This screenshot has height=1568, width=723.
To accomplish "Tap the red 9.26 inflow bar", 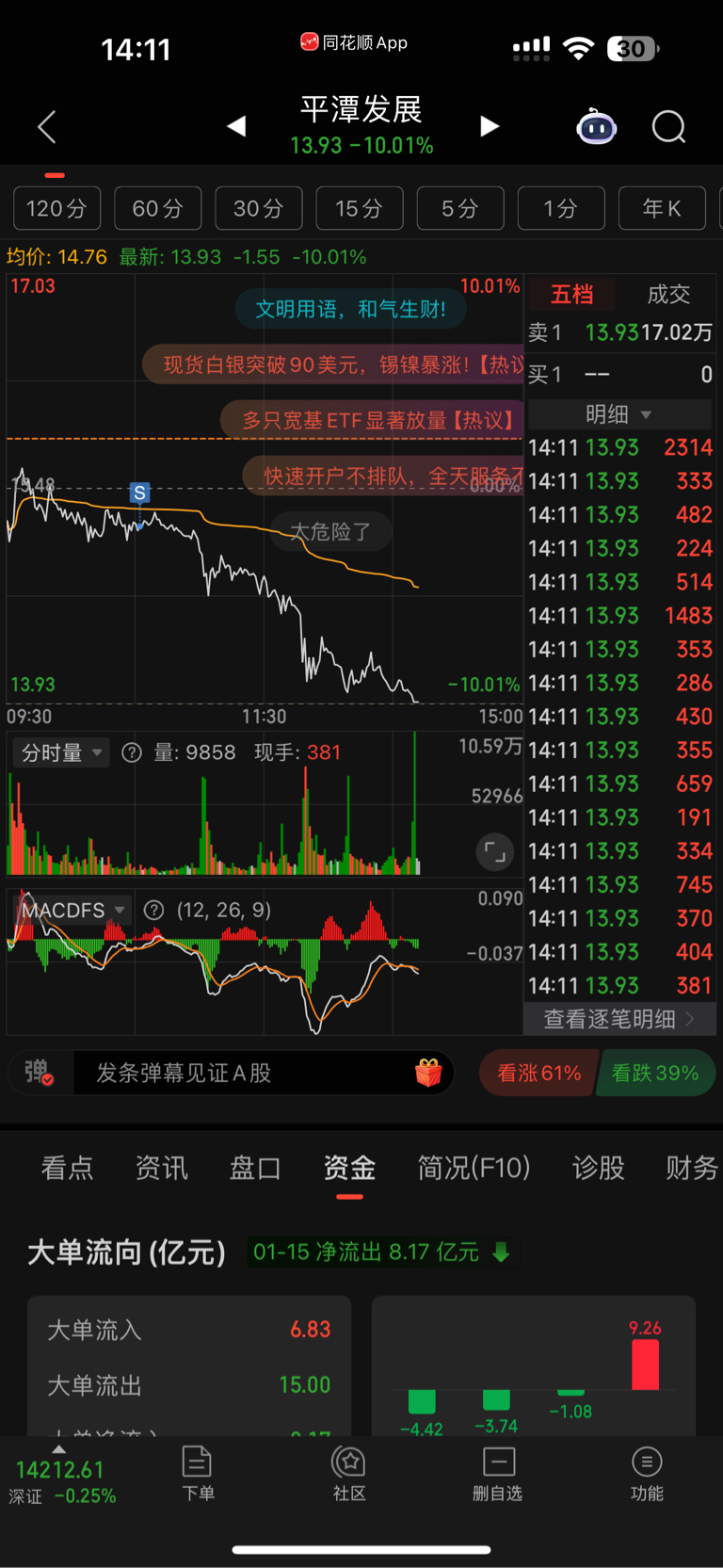I will coord(645,1365).
